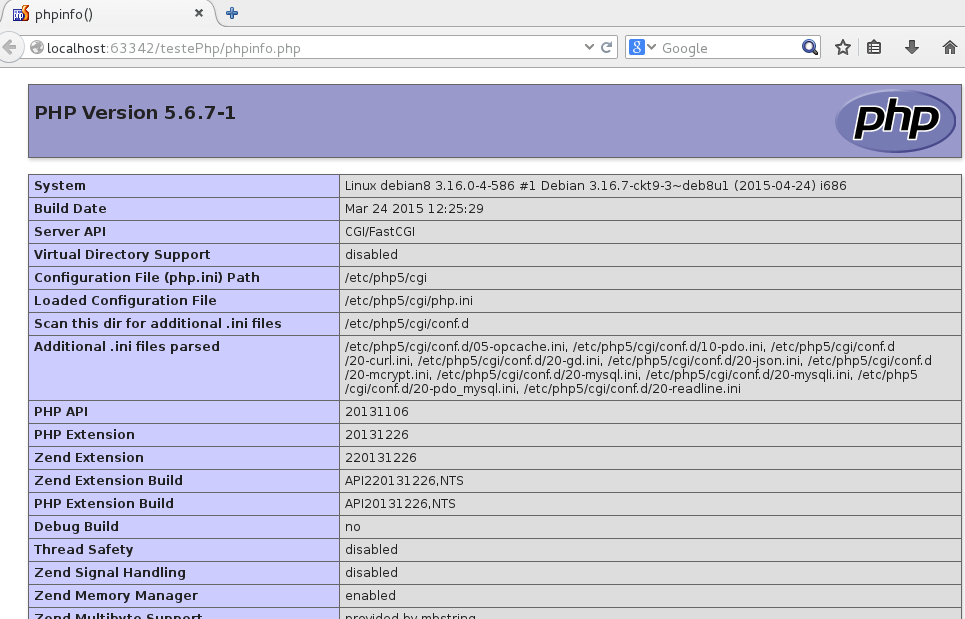
Task: Click the Thread Safety label
Action: pyautogui.click(x=84, y=549)
